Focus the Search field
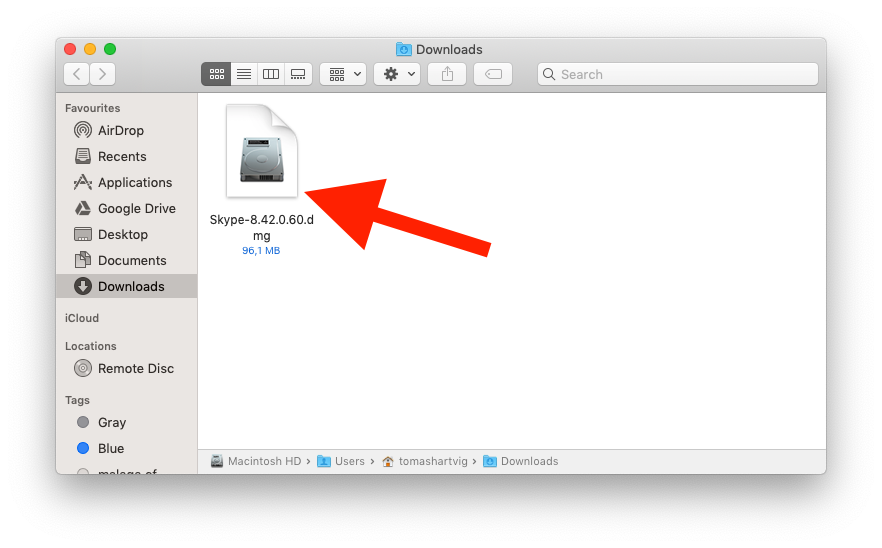The height and width of the screenshot is (548, 882). [678, 74]
